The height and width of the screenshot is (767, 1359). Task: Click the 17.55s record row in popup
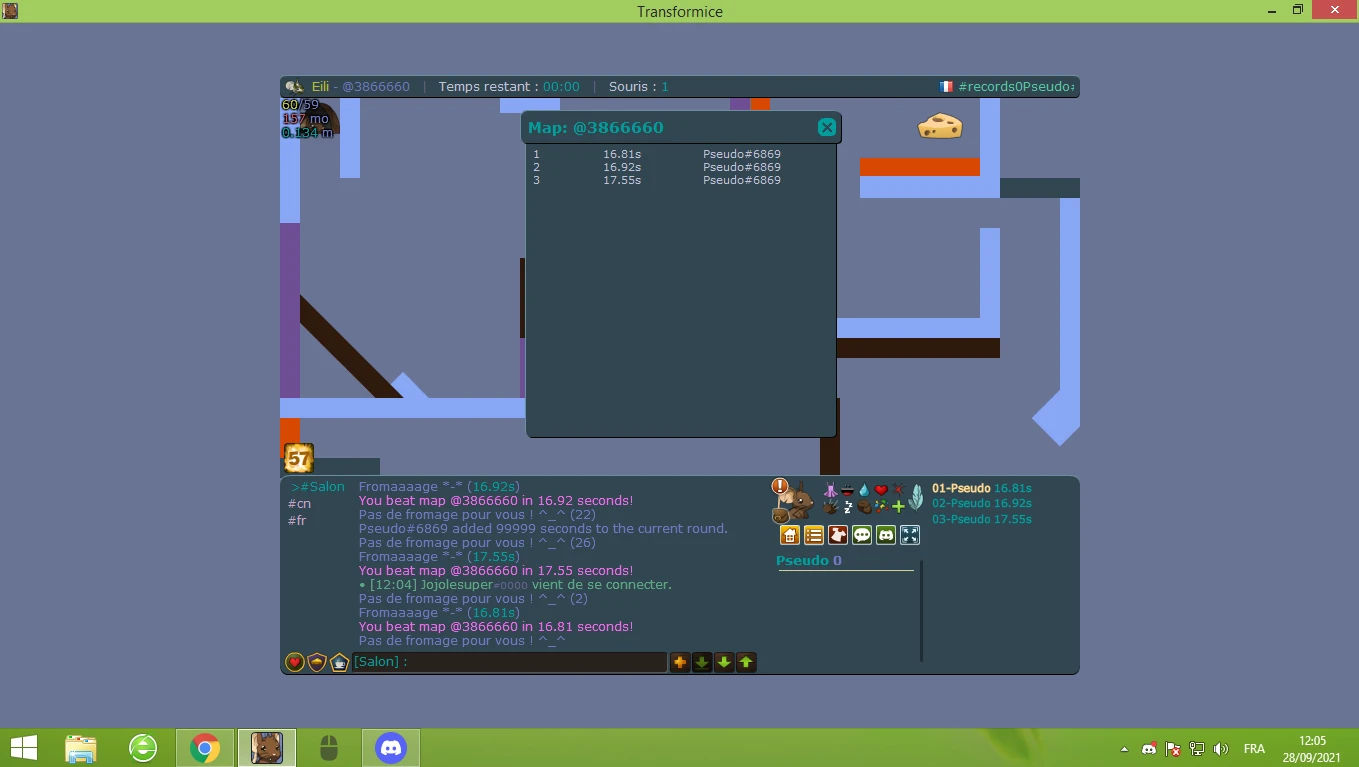657,180
